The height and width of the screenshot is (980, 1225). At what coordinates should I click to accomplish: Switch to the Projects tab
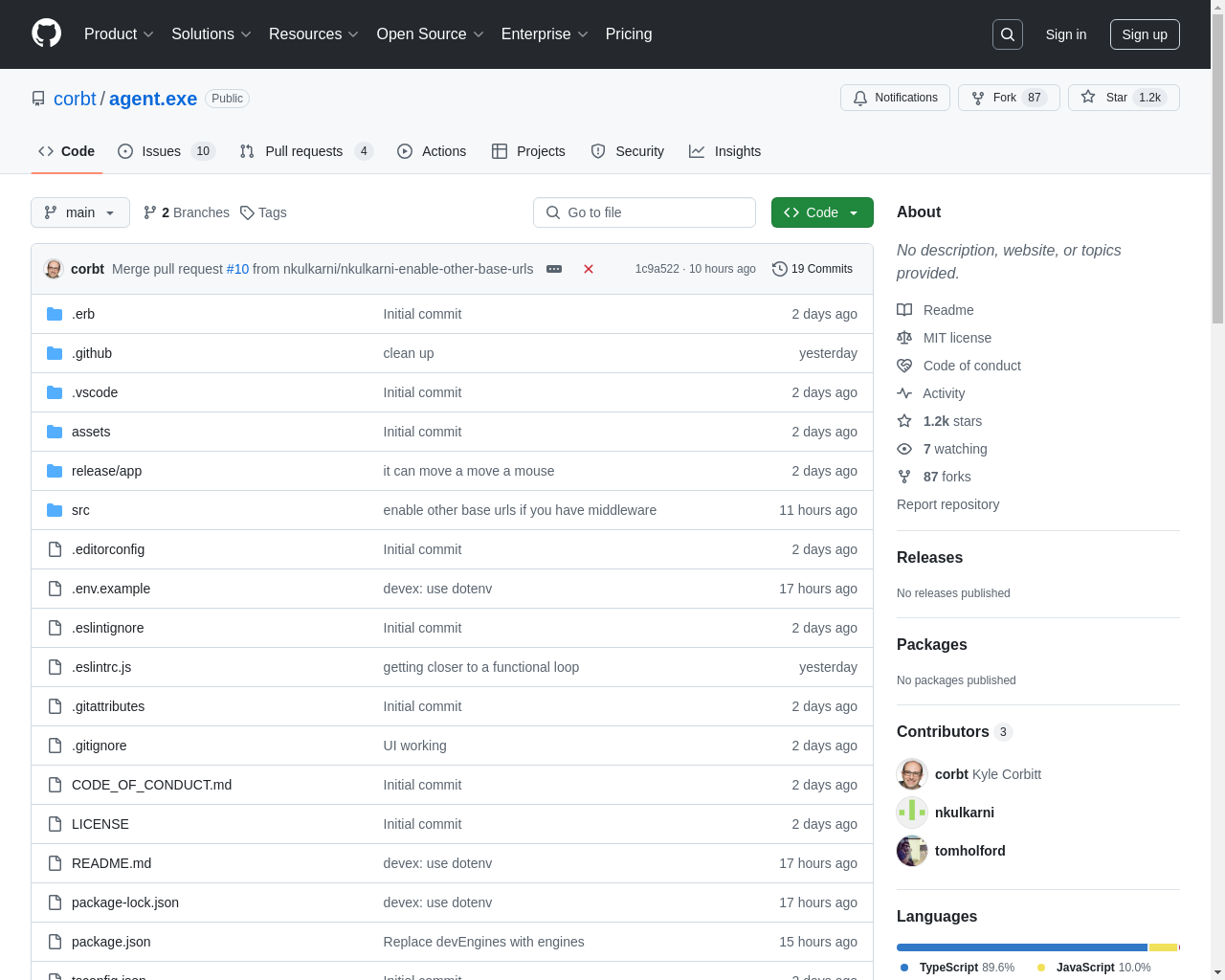coord(528,151)
